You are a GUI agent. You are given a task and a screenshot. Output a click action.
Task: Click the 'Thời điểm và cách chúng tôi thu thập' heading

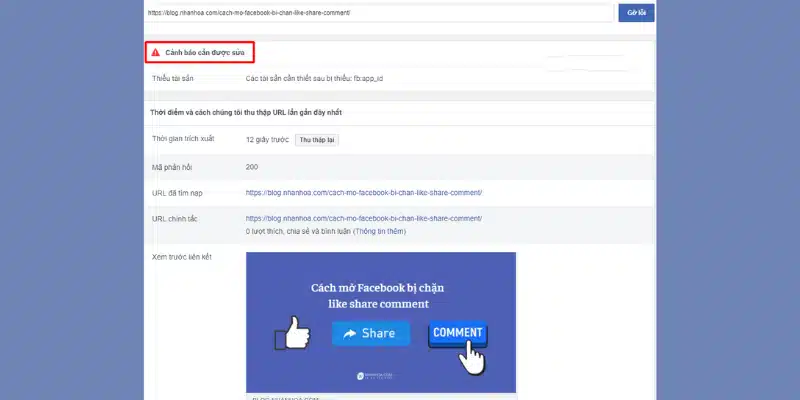click(246, 113)
